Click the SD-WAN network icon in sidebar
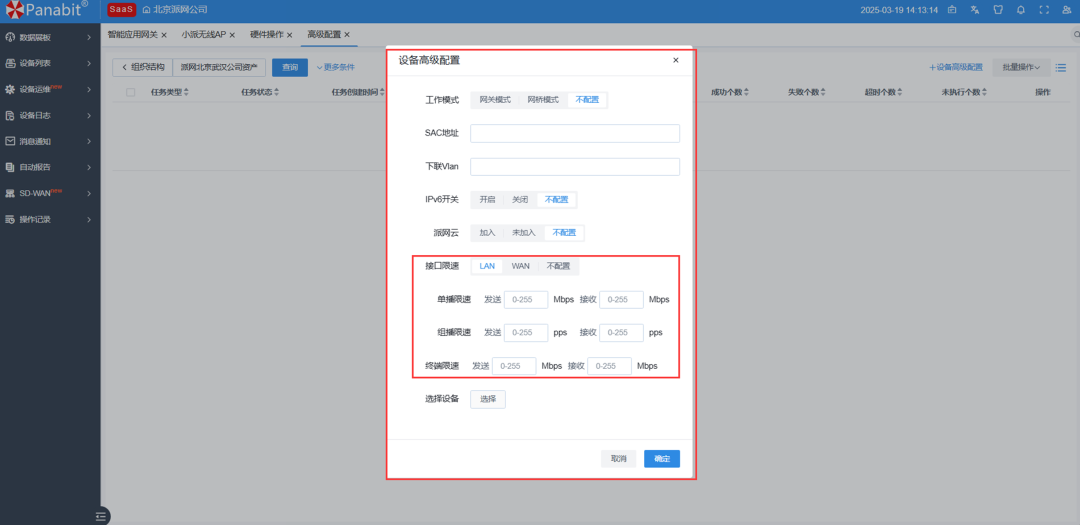 tap(10, 194)
